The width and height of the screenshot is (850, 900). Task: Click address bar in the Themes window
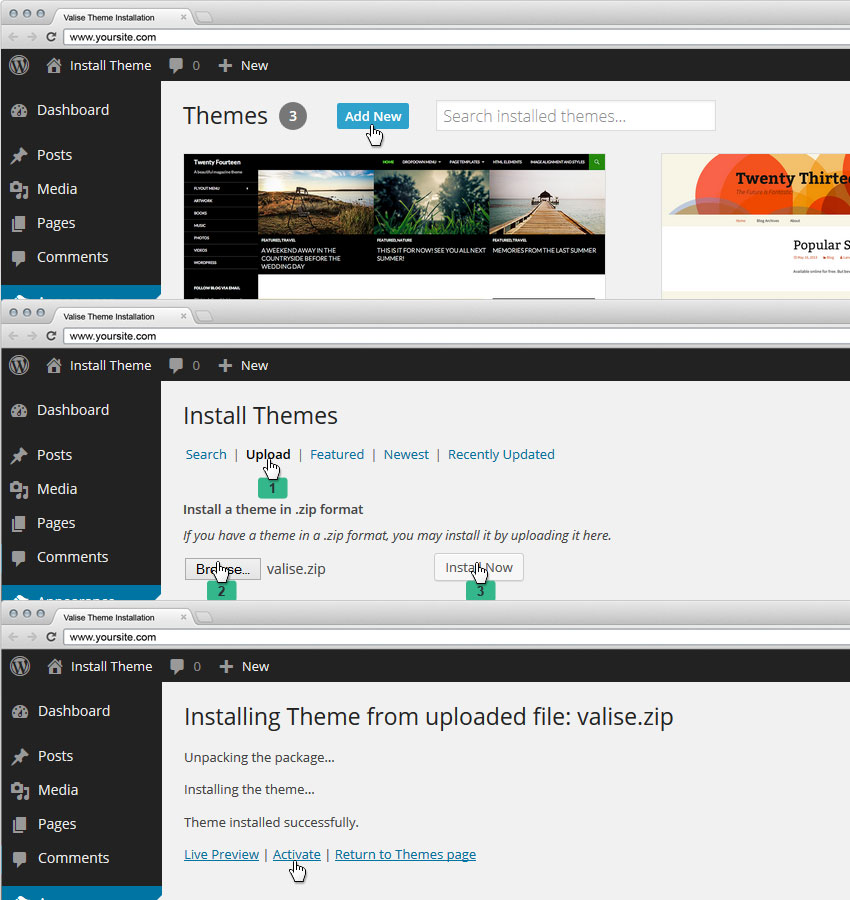456,37
